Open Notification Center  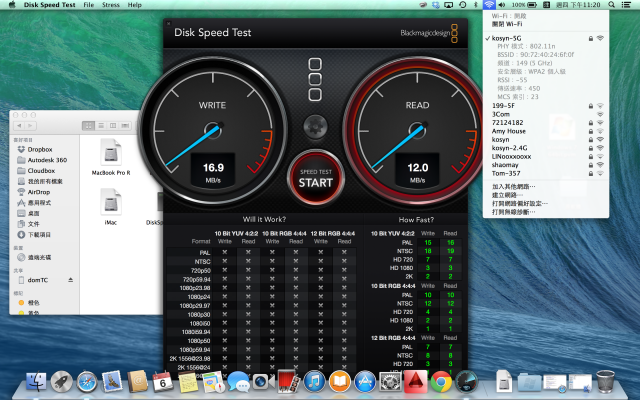(x=626, y=5)
